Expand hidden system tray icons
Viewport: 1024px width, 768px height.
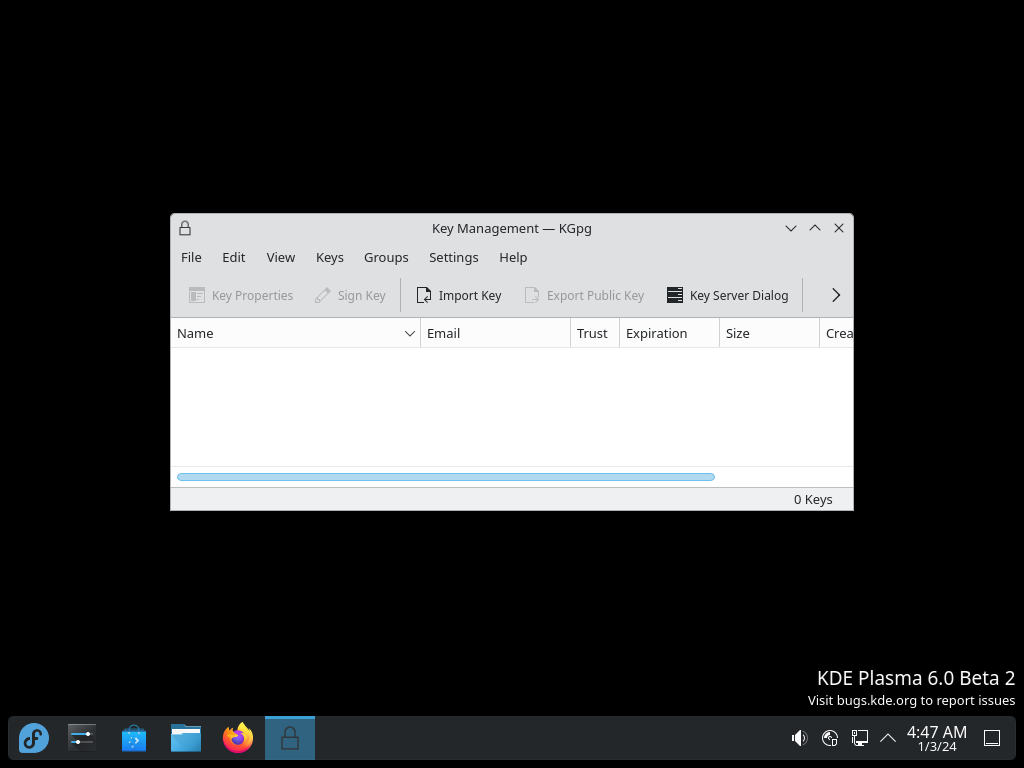888,738
